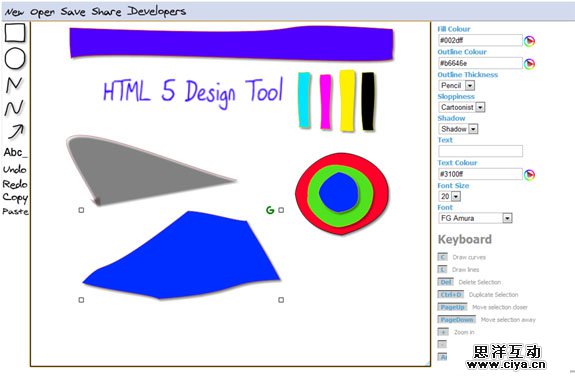Open the Sloppiness Cartoonist dropdown

click(x=462, y=107)
